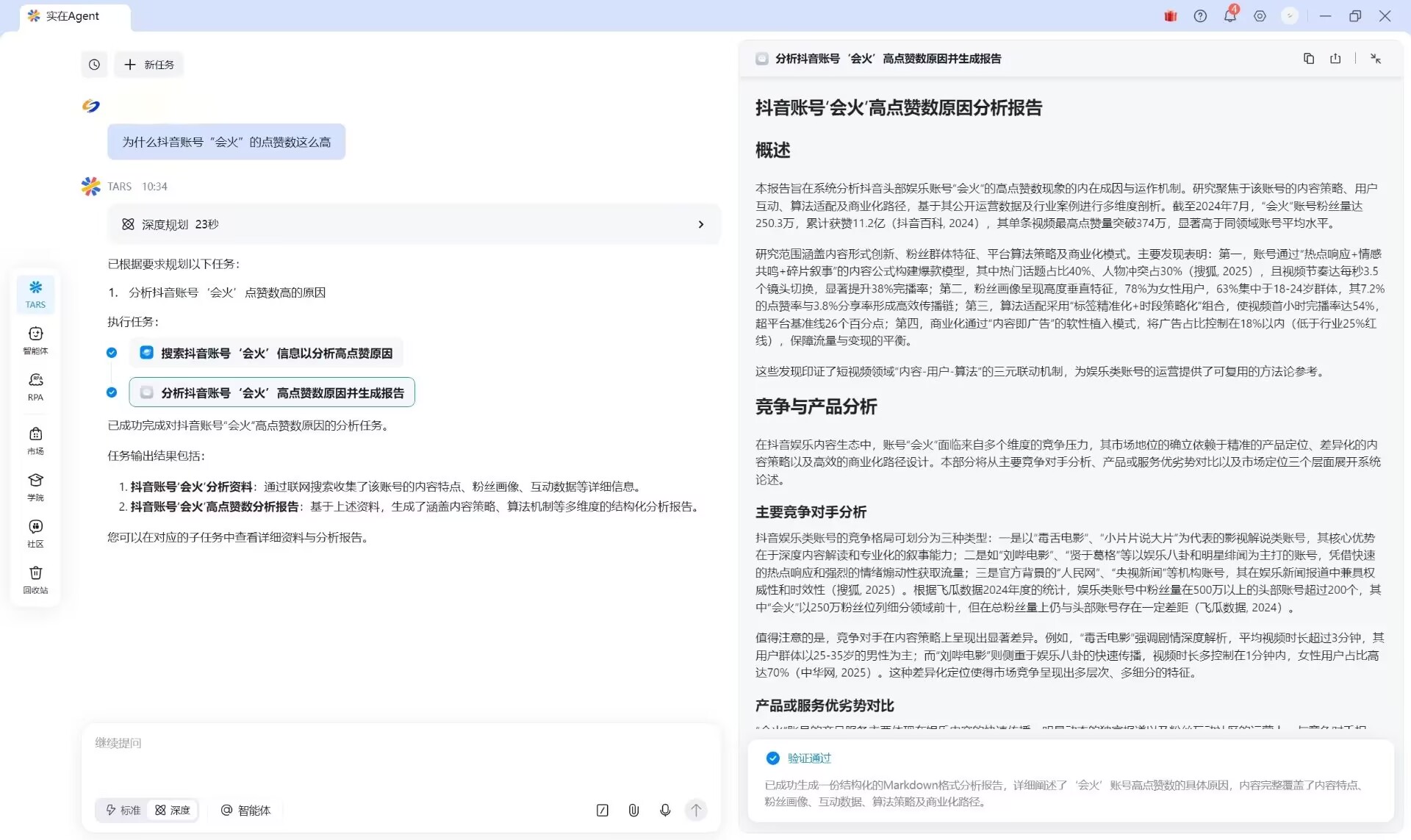Open the 智能体 panel in the sidebar
Image resolution: width=1411 pixels, height=840 pixels.
pos(35,340)
